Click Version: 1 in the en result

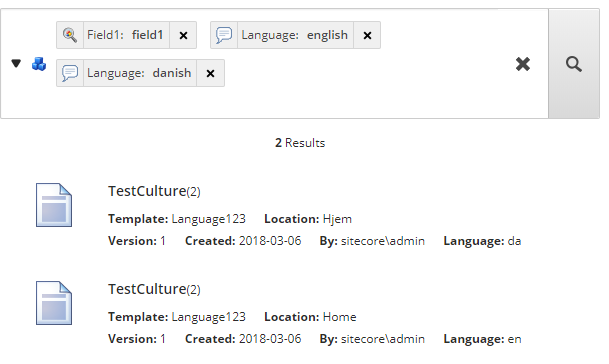[137, 339]
